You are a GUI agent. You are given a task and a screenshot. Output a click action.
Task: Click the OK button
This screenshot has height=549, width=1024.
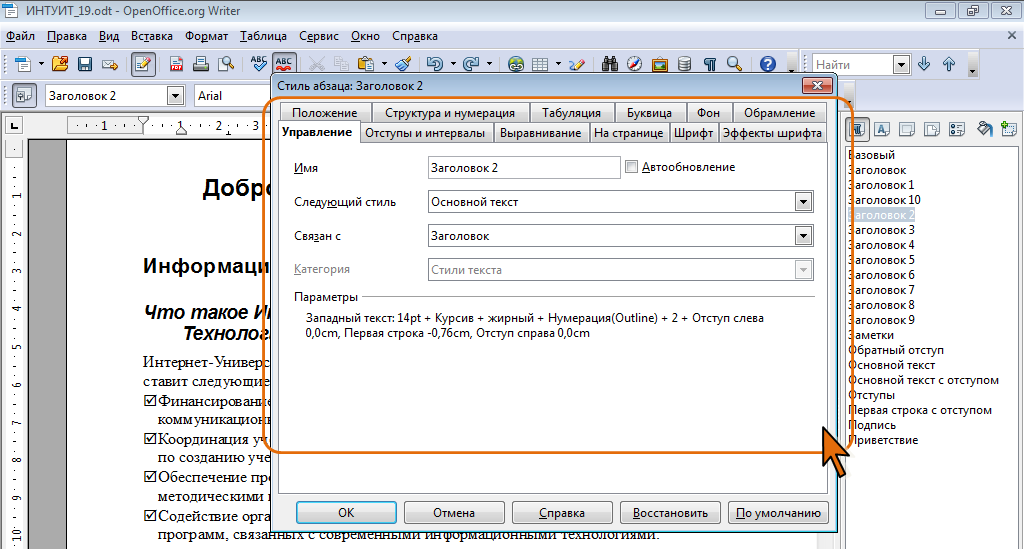(x=346, y=512)
